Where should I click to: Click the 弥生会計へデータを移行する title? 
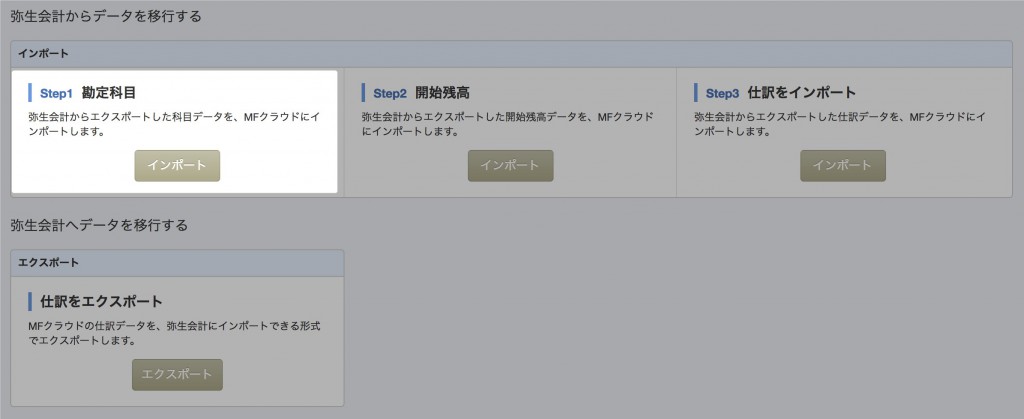tap(99, 225)
